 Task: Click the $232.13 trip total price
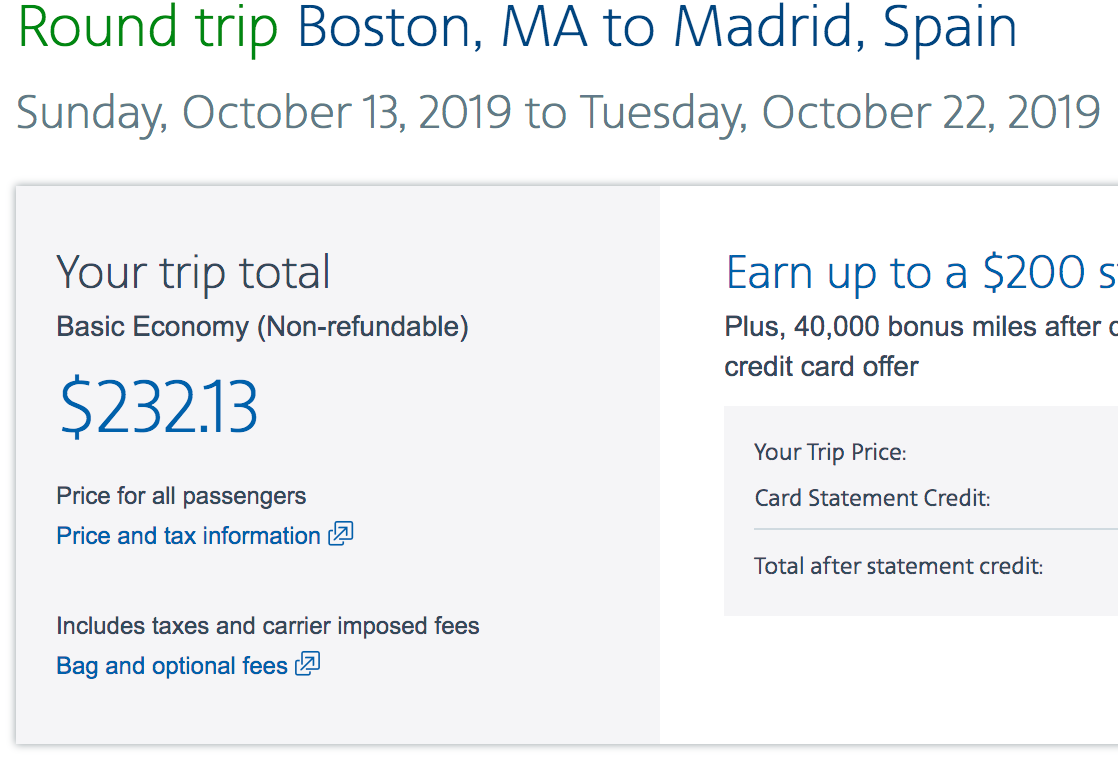158,406
